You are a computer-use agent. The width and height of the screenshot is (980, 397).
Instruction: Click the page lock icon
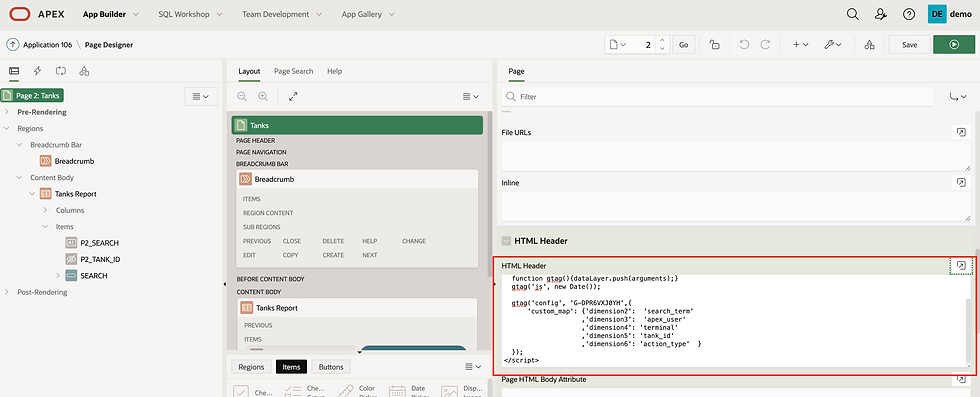point(714,45)
